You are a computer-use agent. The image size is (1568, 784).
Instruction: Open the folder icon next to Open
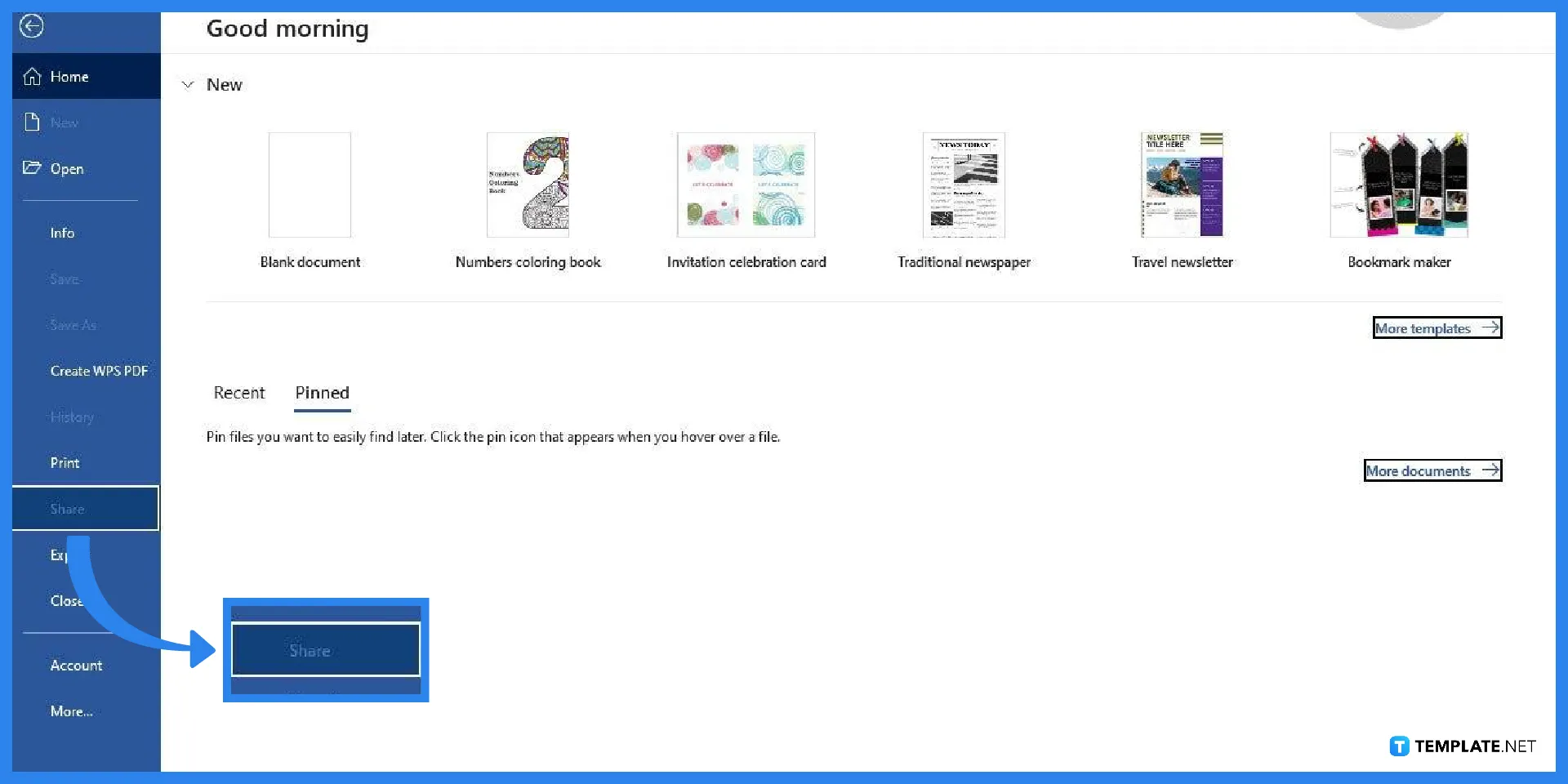[x=33, y=168]
